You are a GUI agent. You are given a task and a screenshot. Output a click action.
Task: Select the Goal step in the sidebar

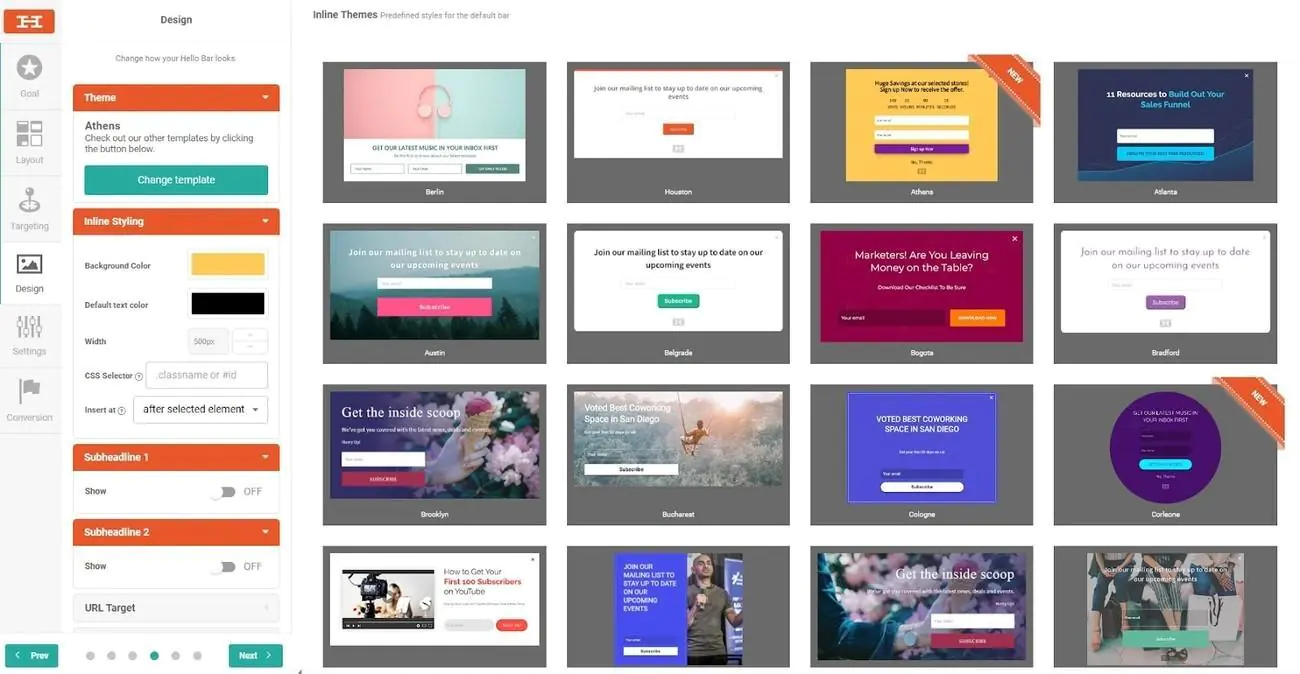[x=30, y=75]
